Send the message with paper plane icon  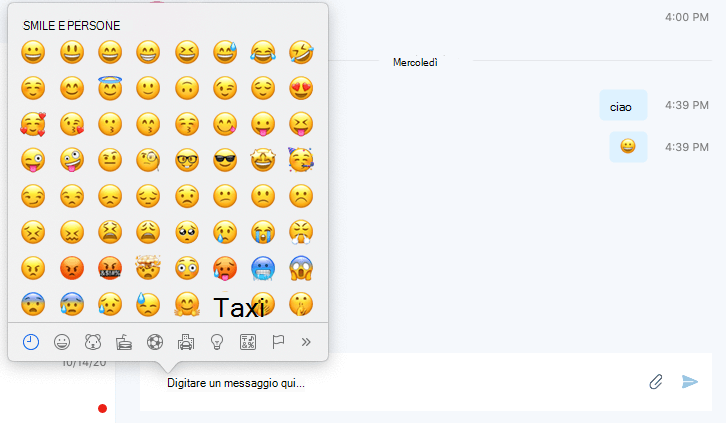(x=690, y=382)
